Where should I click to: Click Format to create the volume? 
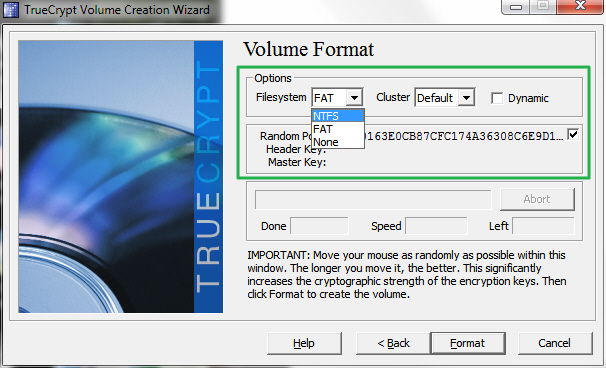click(x=468, y=343)
